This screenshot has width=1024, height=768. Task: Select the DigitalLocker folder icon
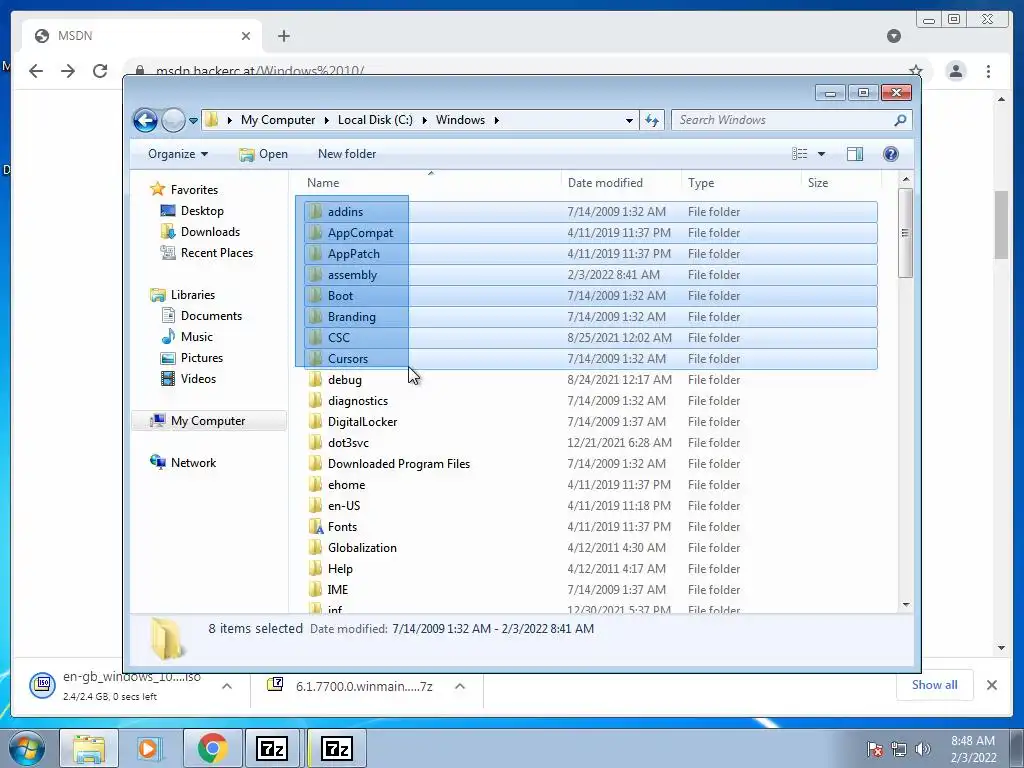pyautogui.click(x=315, y=422)
